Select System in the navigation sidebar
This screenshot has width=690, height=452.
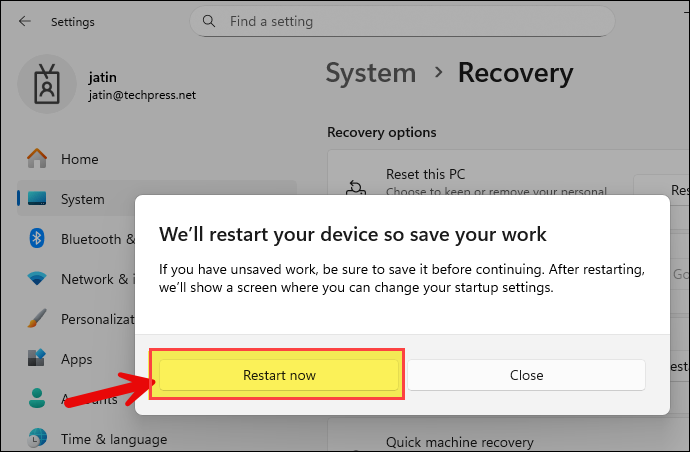(82, 199)
